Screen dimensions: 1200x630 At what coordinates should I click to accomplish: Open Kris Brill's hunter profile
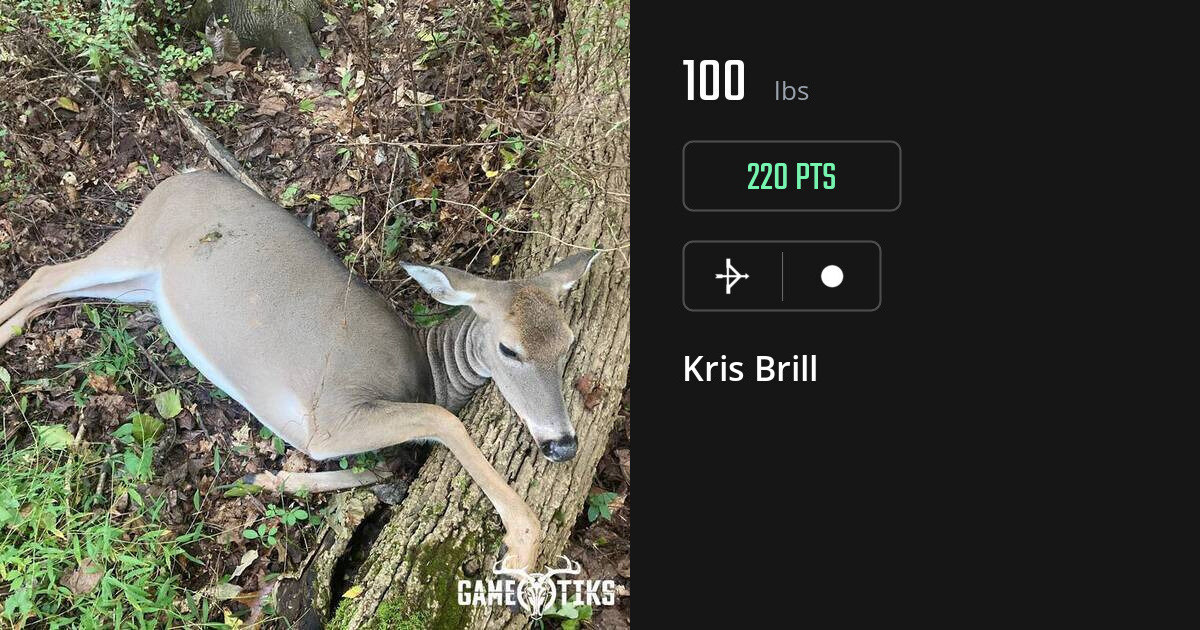[x=750, y=369]
